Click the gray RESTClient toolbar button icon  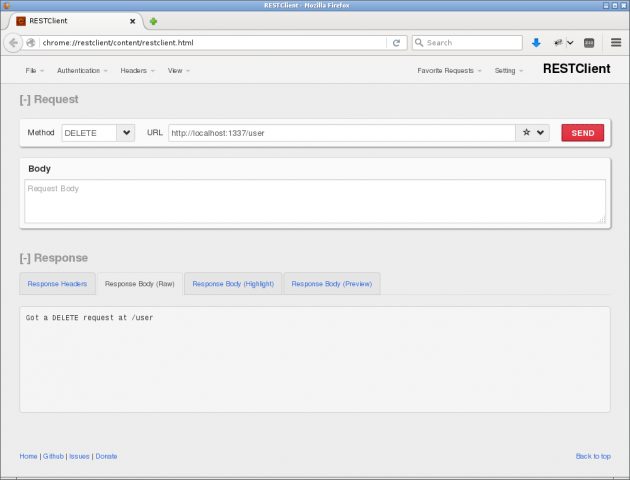[589, 43]
